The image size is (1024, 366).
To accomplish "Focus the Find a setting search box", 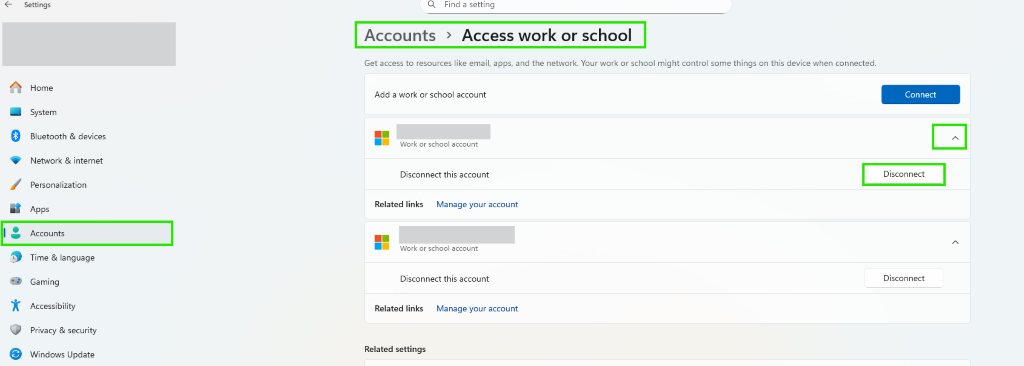I will point(576,5).
